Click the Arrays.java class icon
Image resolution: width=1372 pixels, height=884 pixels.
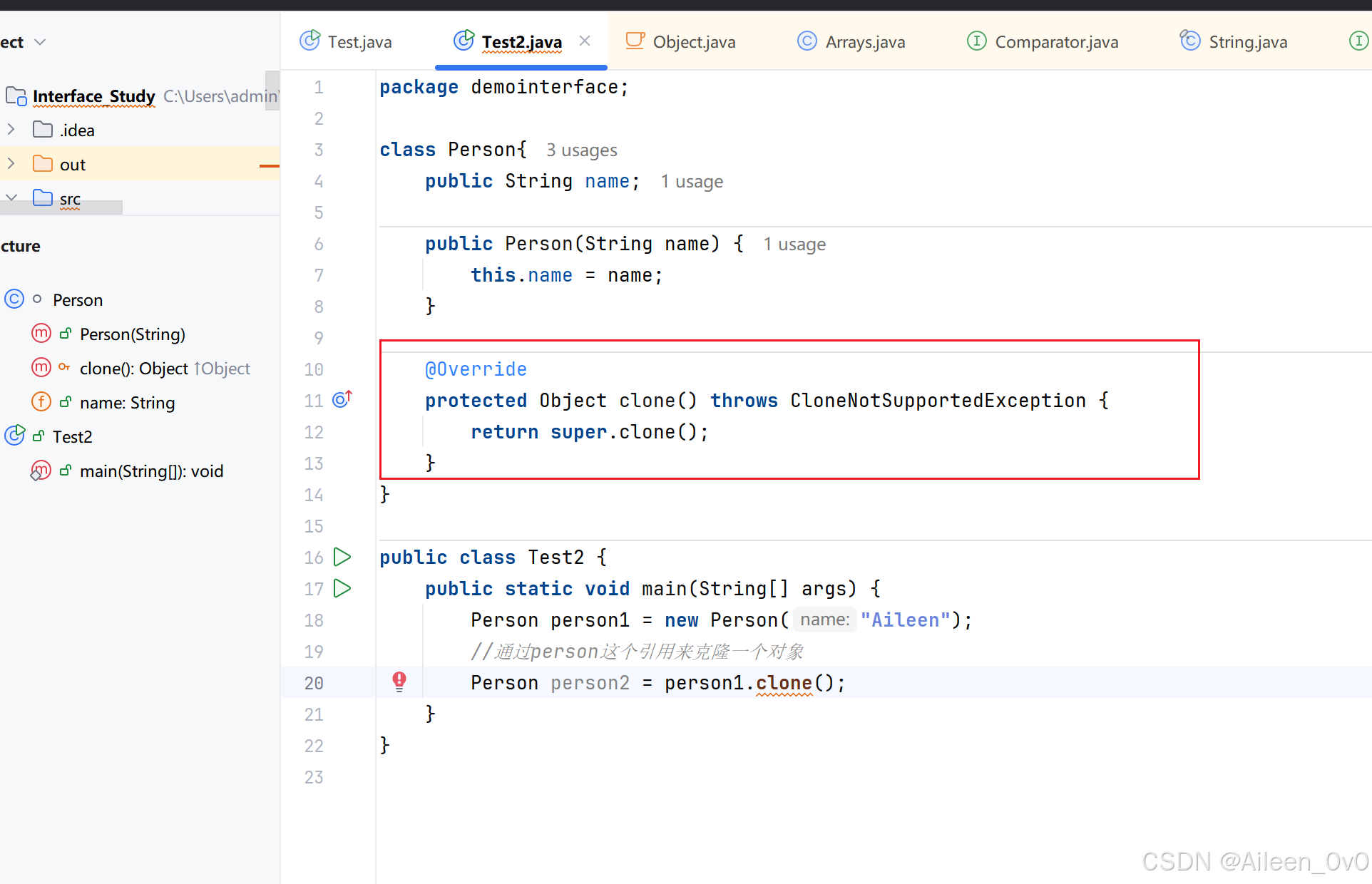pos(807,41)
